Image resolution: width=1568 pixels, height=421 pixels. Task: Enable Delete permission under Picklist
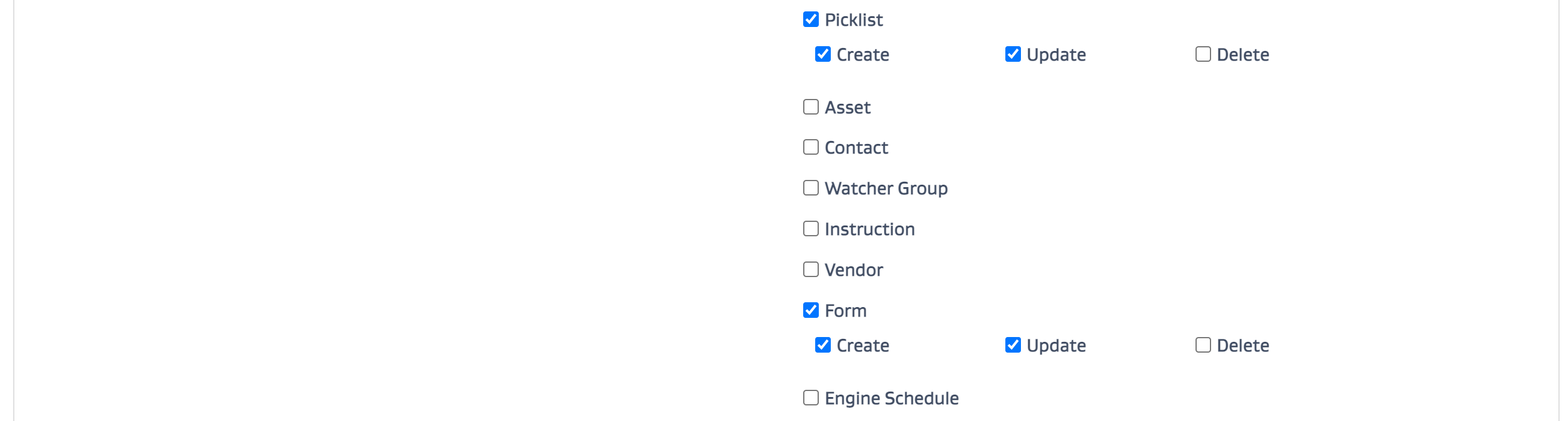click(1202, 54)
